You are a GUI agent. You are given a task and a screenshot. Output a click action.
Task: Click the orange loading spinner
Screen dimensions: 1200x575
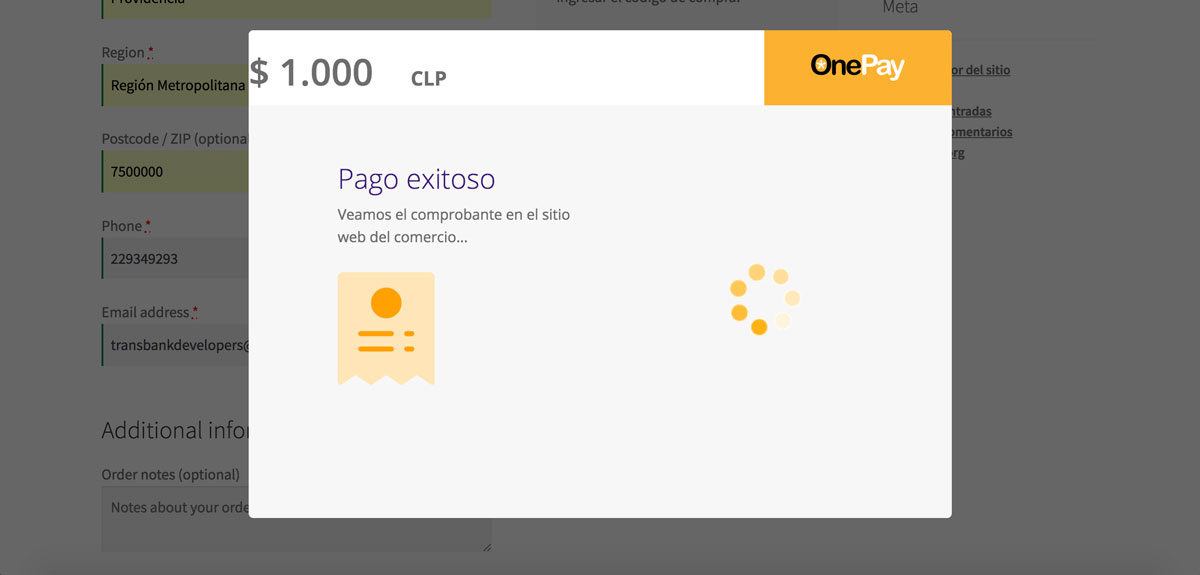tap(765, 299)
